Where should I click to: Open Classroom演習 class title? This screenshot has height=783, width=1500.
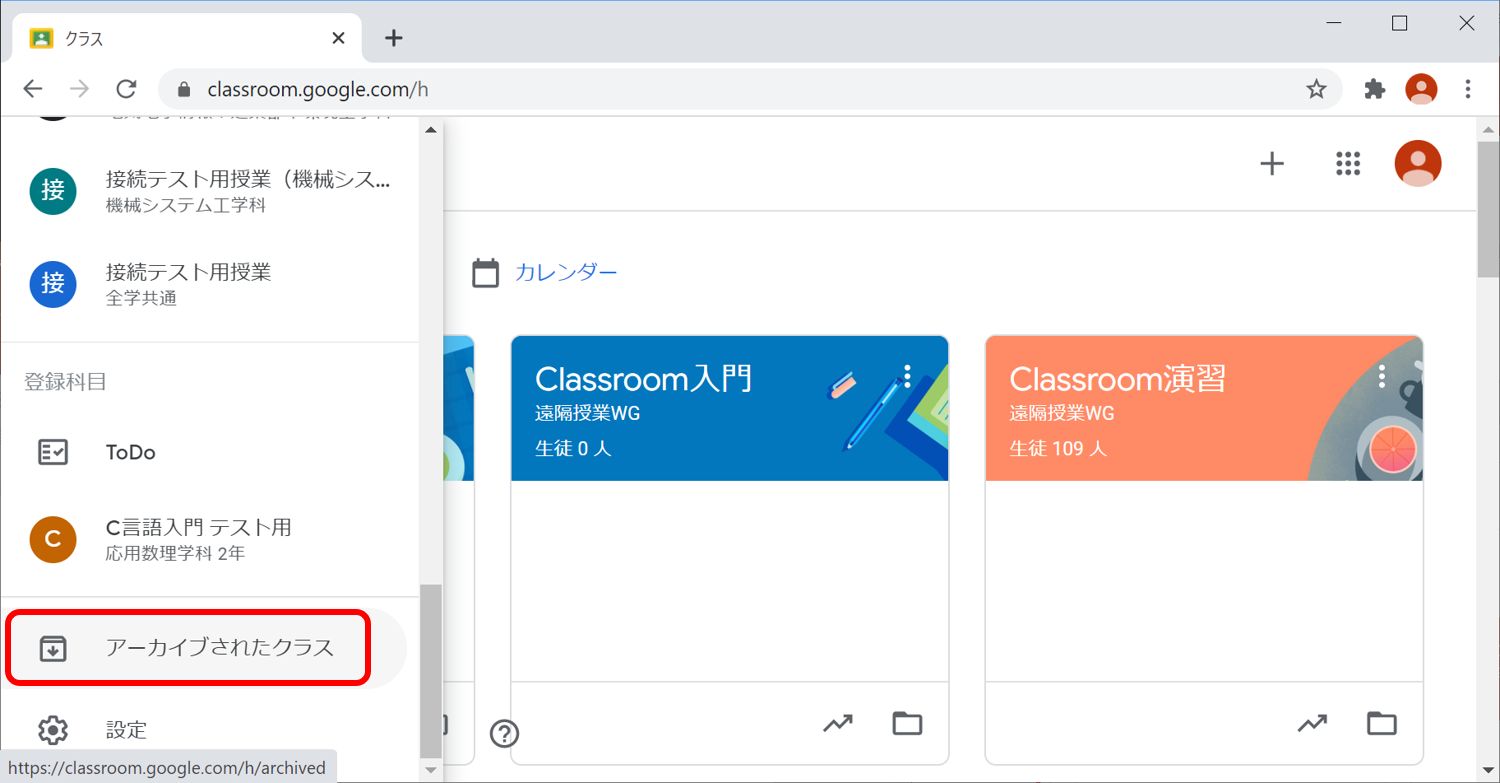tap(1118, 379)
